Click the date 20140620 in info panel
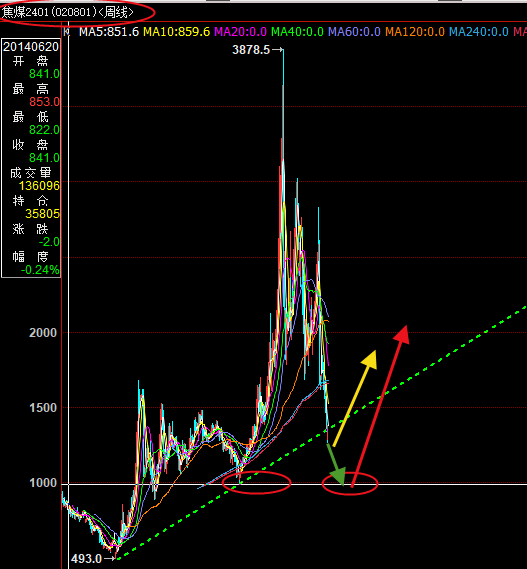 click(x=31, y=47)
